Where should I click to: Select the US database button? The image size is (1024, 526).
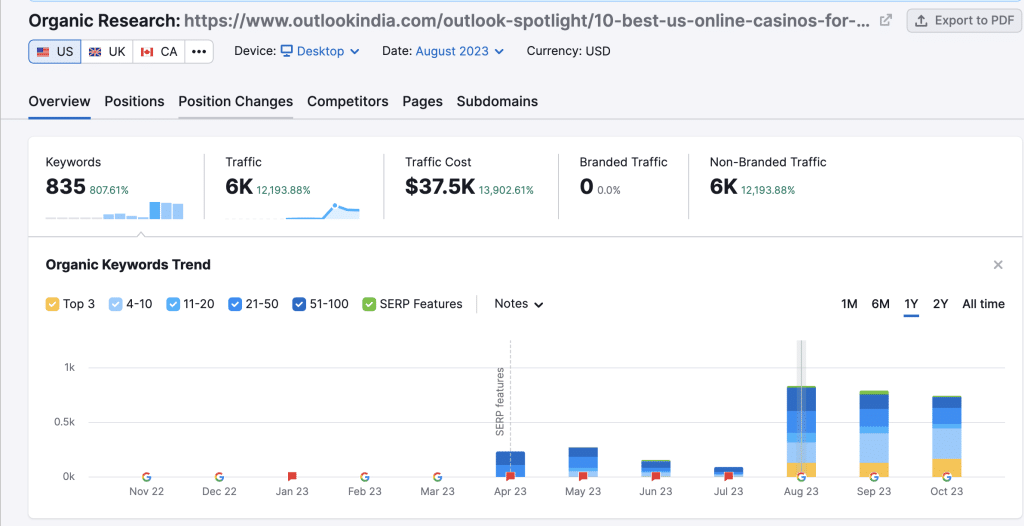click(x=55, y=52)
